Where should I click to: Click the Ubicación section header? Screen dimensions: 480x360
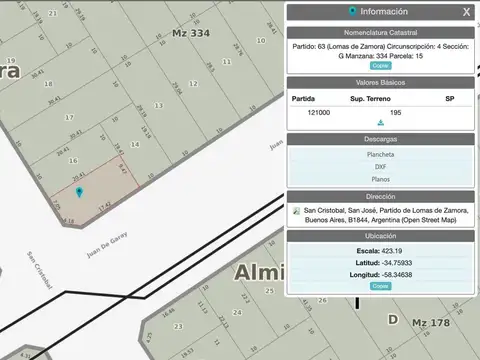click(380, 236)
